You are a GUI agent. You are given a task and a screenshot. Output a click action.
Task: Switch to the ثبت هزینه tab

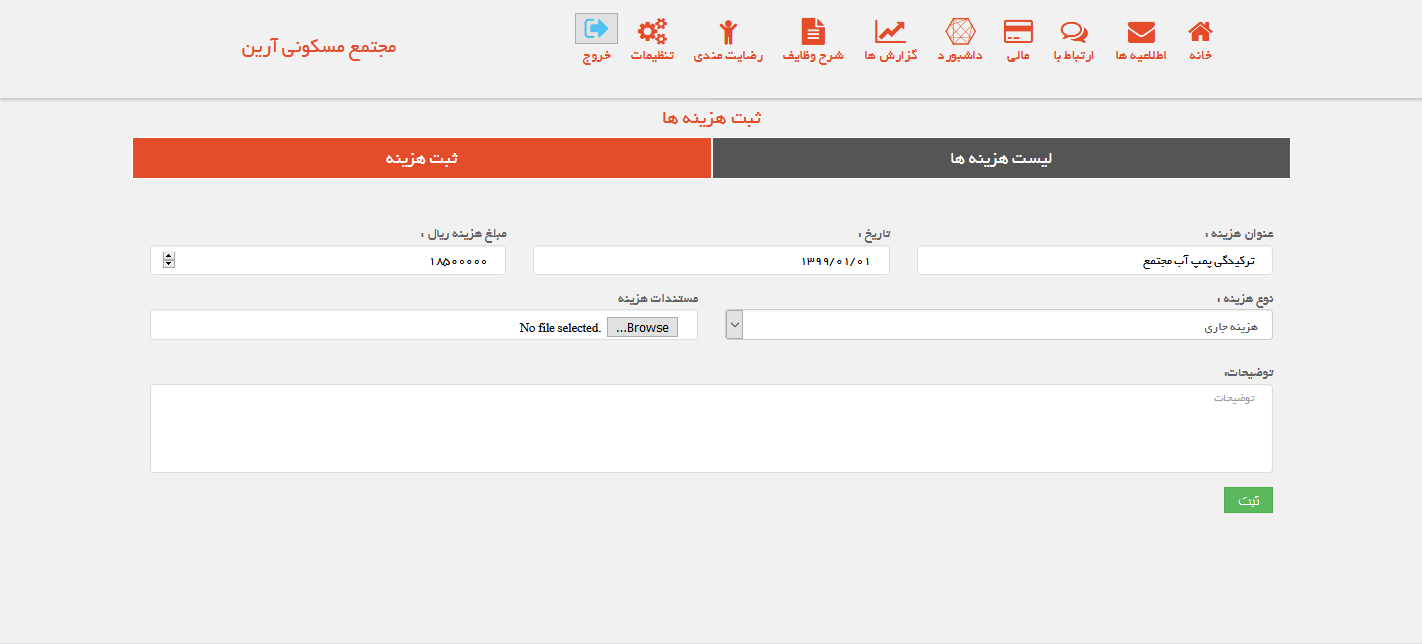[x=422, y=158]
